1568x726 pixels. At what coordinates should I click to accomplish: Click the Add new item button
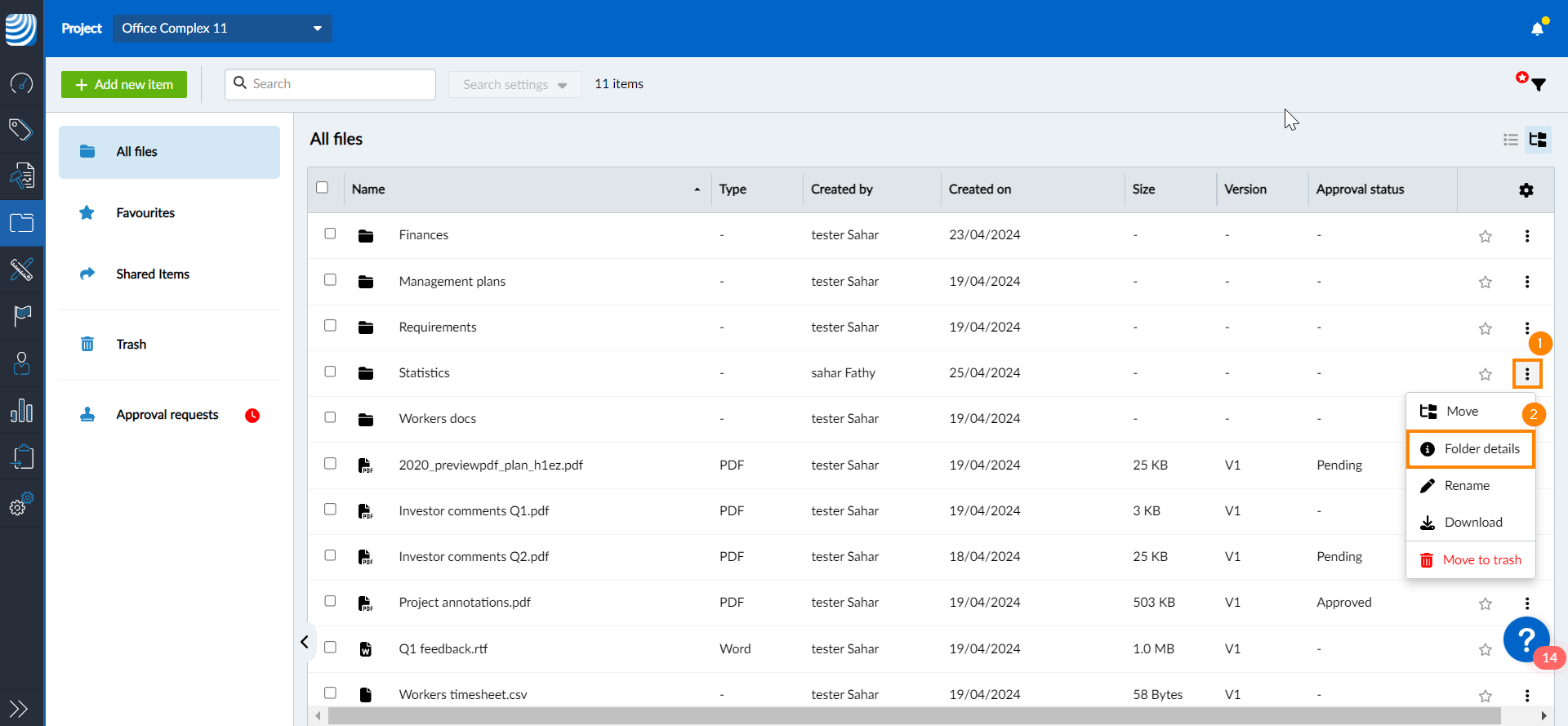[124, 85]
